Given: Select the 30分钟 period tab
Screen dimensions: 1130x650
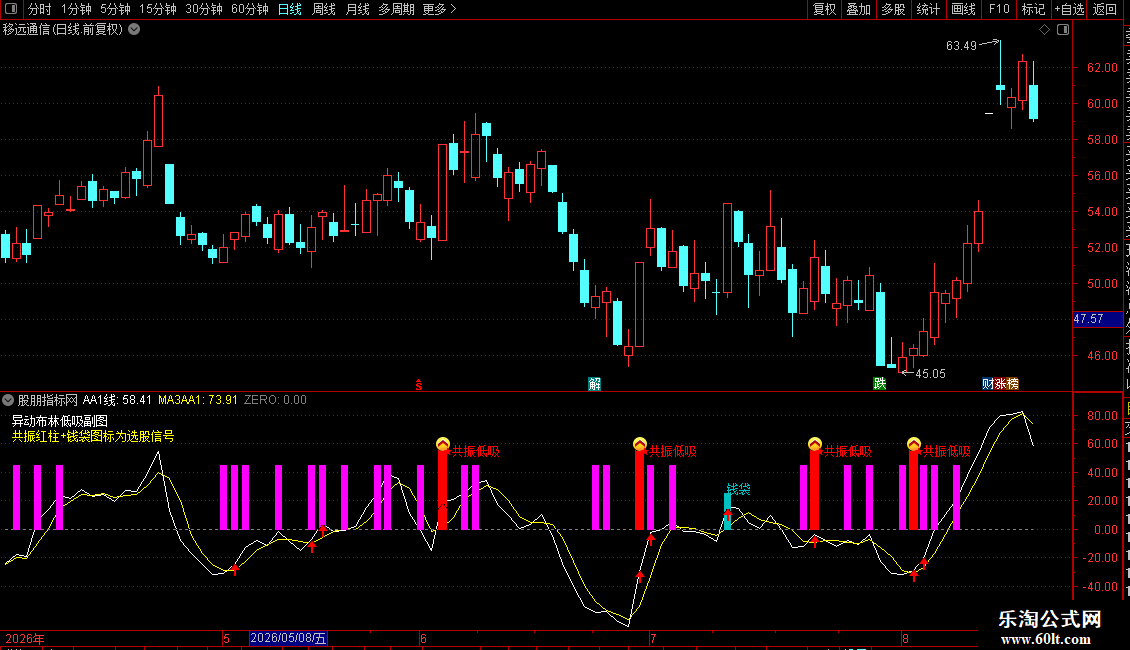Looking at the screenshot, I should pyautogui.click(x=204, y=9).
